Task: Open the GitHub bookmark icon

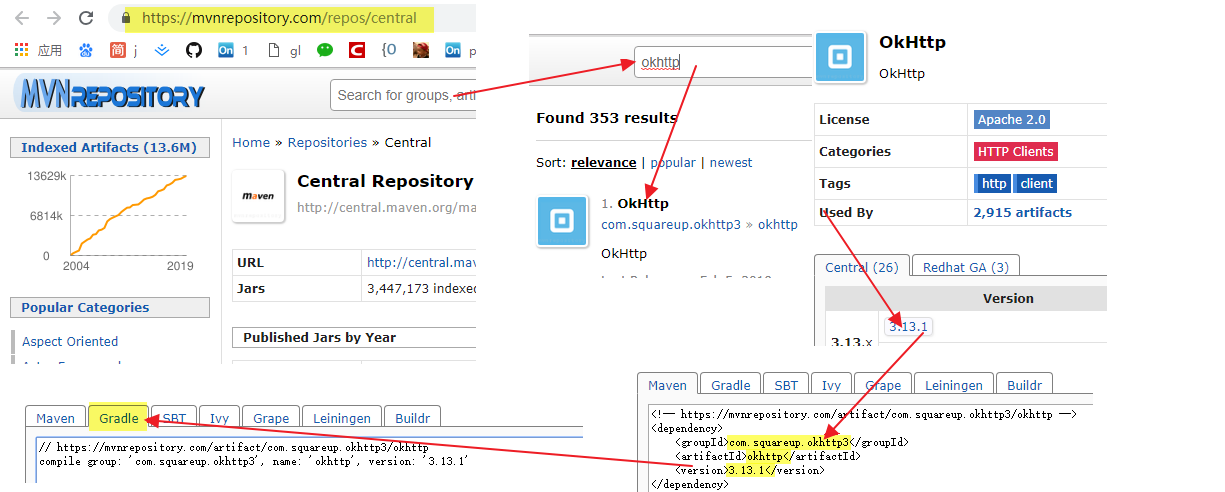Action: click(194, 50)
